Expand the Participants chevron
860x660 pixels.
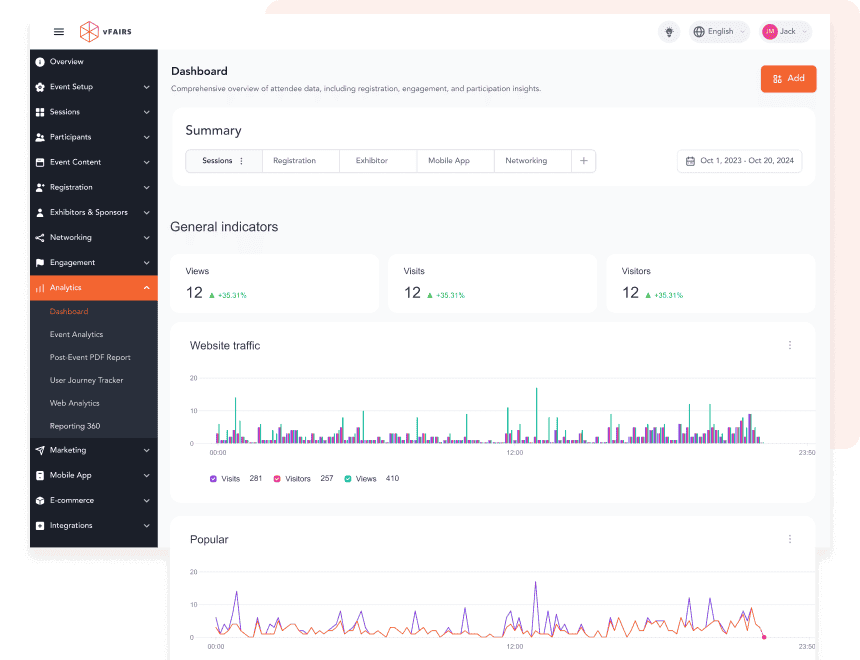click(x=146, y=137)
